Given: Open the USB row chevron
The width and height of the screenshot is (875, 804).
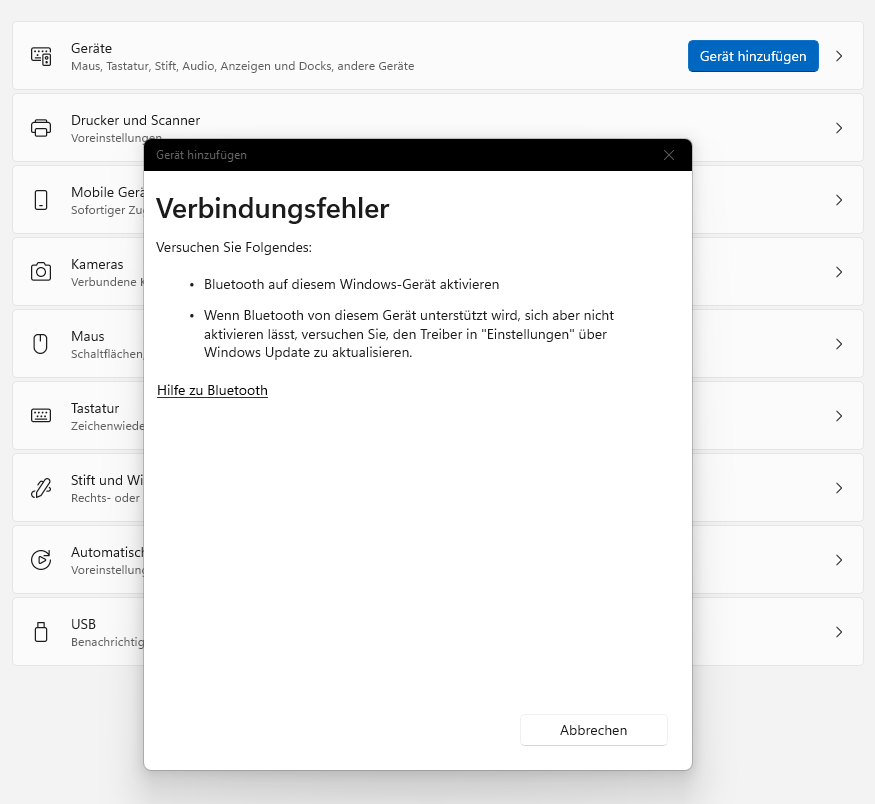Looking at the screenshot, I should 839,632.
